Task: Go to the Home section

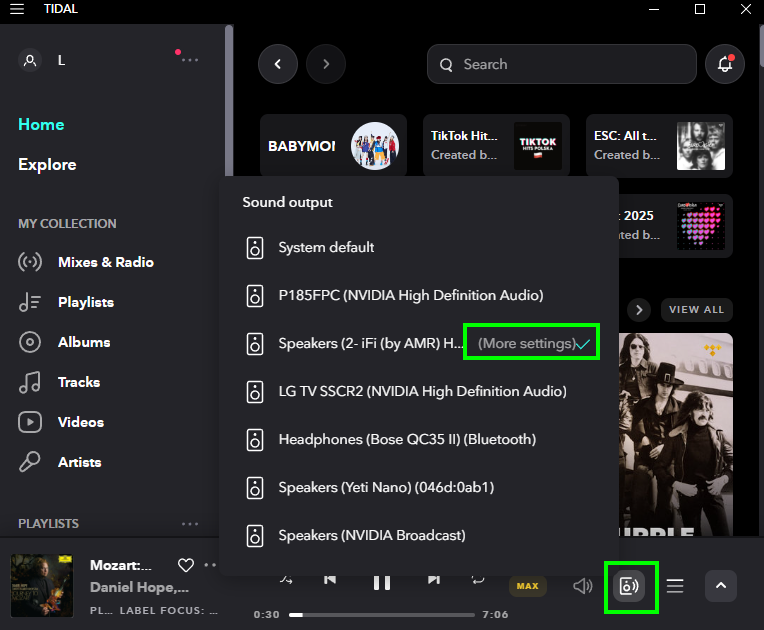Action: [41, 124]
